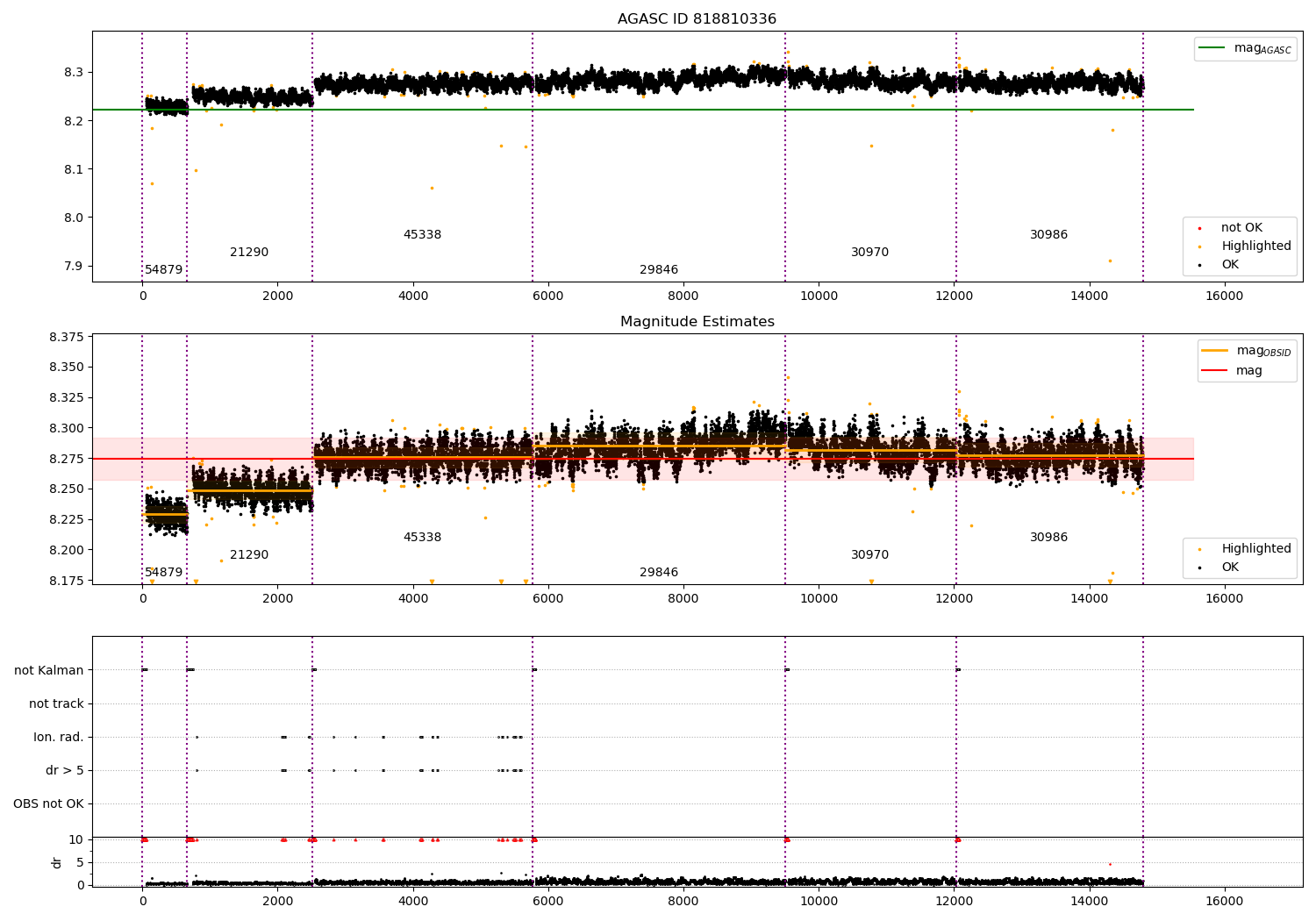Select "Highlighted" legend entry in the AGASC ID plot
Image resolution: width=1316 pixels, height=921 pixels.
click(x=1256, y=246)
